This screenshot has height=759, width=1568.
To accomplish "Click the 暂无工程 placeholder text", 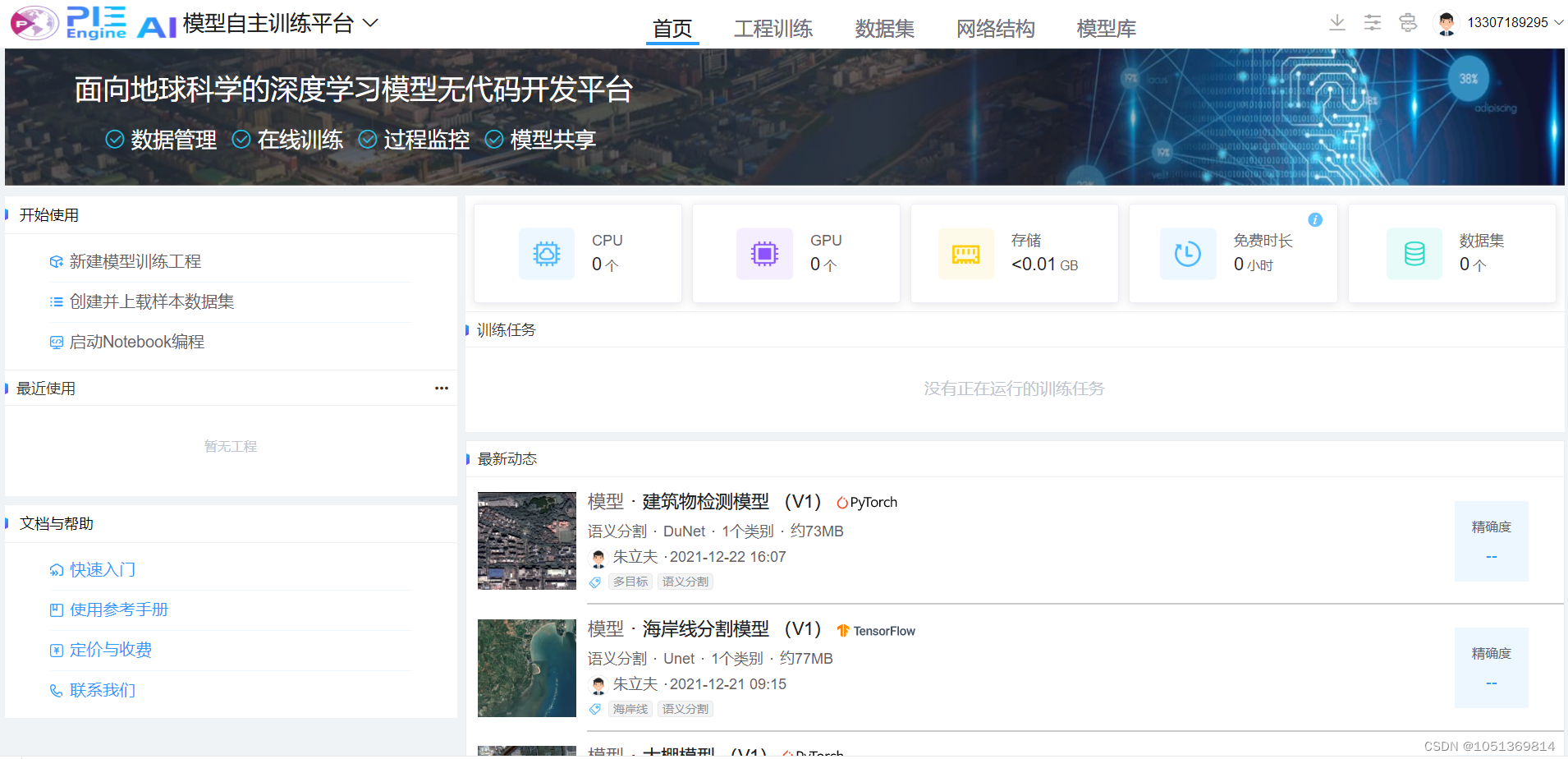I will tap(231, 446).
